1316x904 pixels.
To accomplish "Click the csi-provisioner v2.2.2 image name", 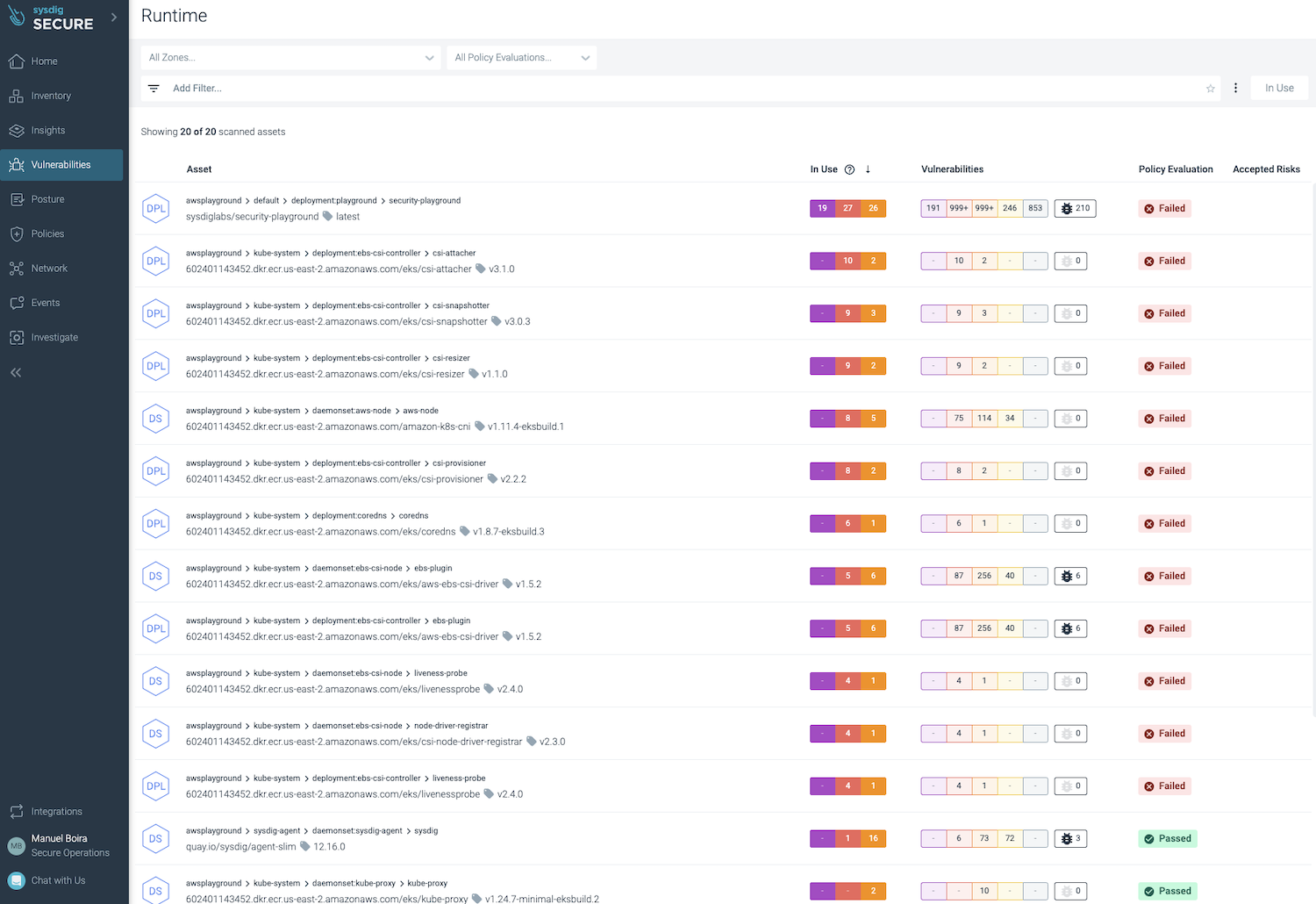I will click(x=334, y=479).
